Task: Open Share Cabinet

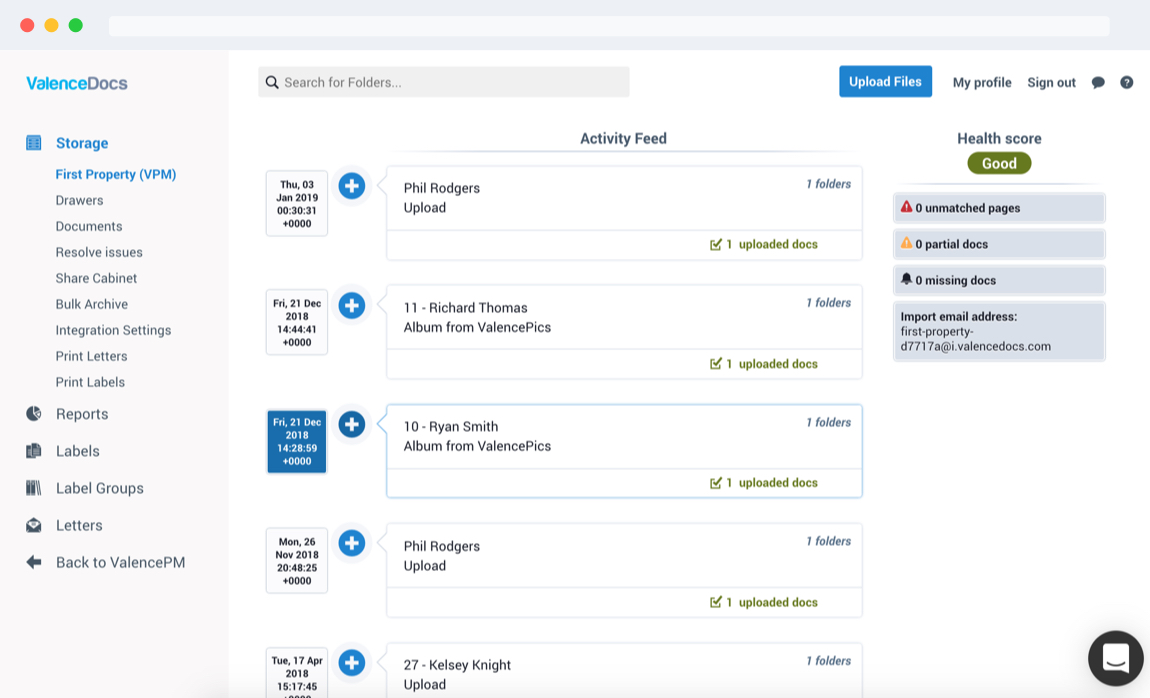Action: (x=96, y=279)
